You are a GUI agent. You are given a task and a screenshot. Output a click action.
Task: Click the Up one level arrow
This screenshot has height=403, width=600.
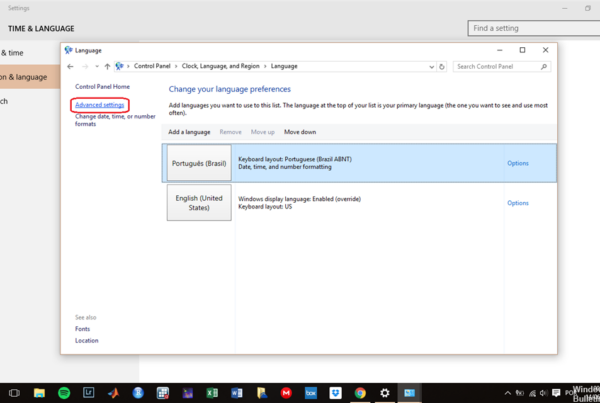[108, 66]
